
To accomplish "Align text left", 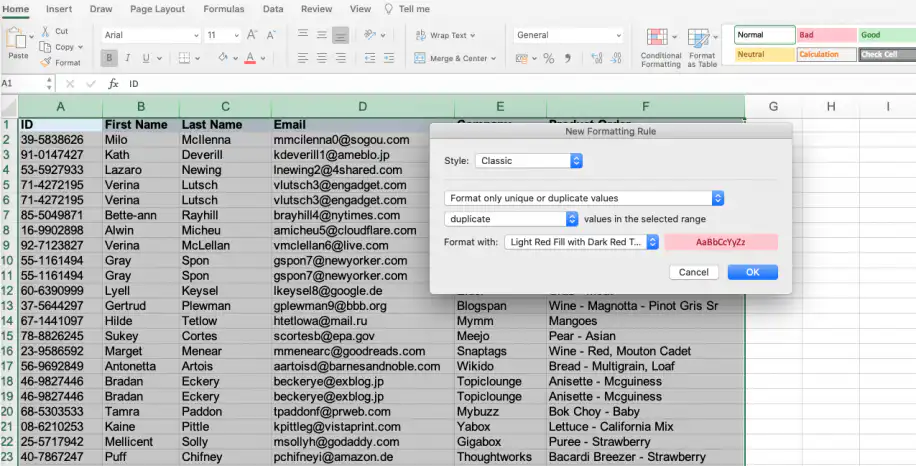I will pos(303,58).
